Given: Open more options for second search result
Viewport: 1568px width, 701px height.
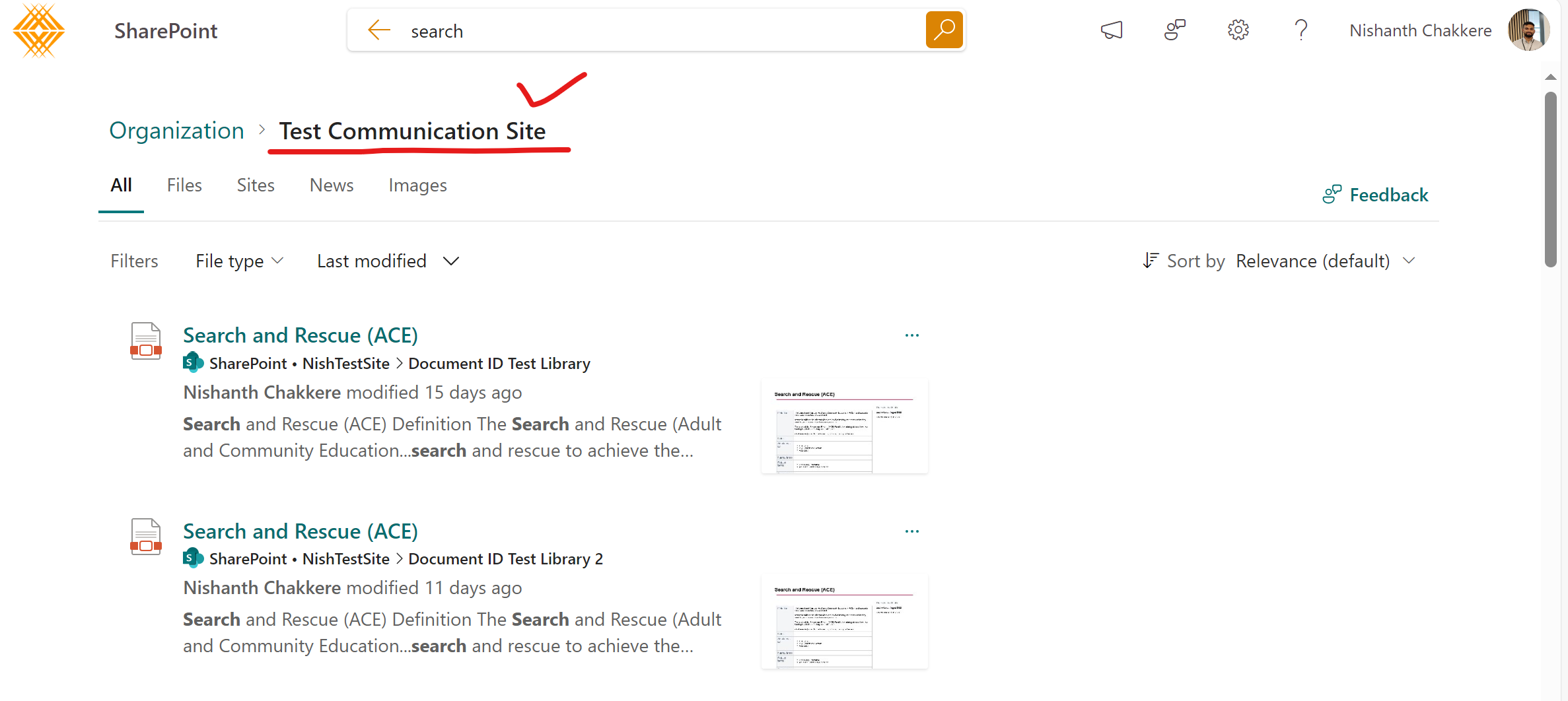Looking at the screenshot, I should (x=912, y=531).
